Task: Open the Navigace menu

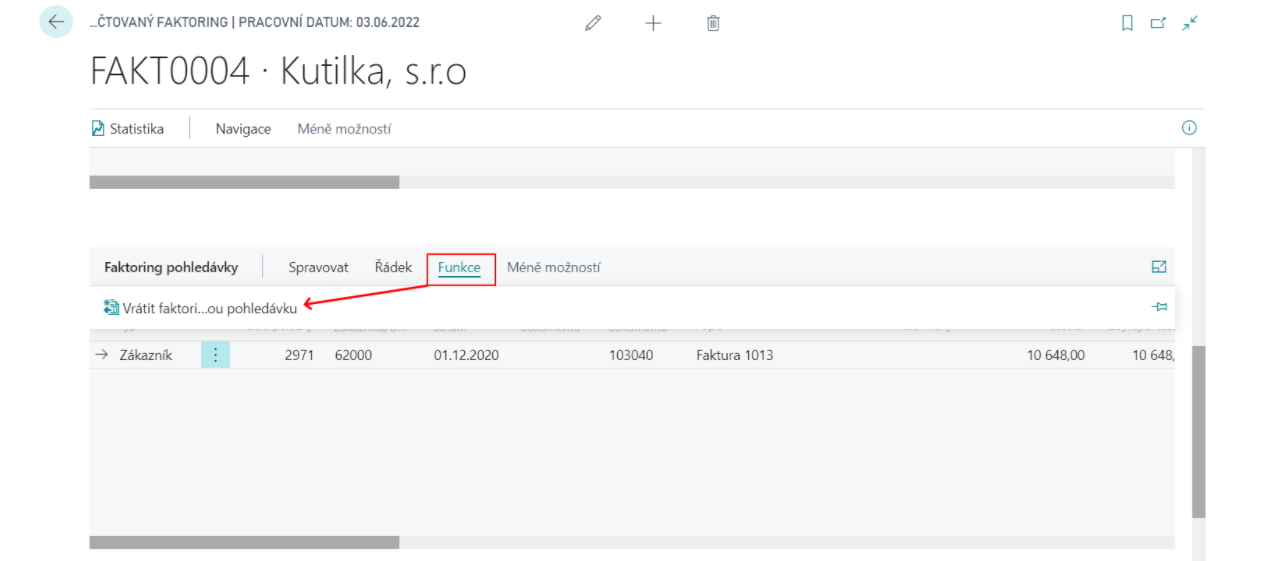Action: coord(243,129)
